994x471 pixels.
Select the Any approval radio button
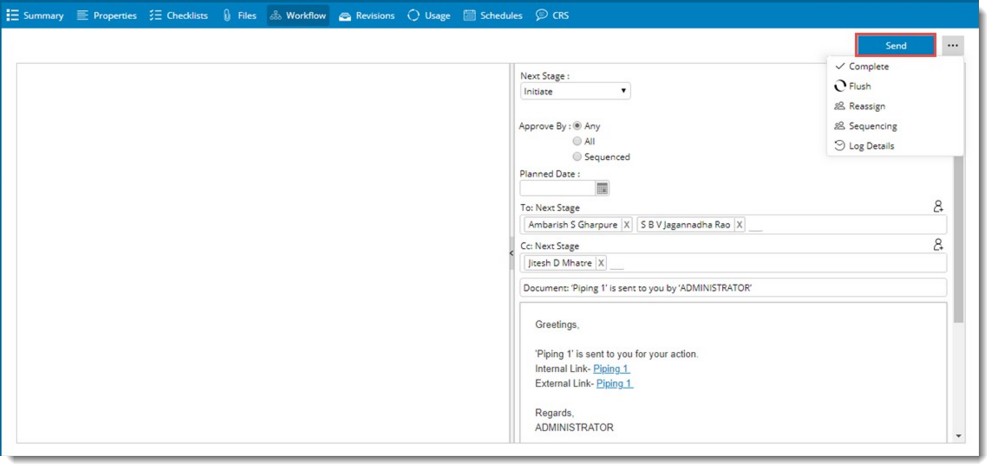(x=577, y=126)
